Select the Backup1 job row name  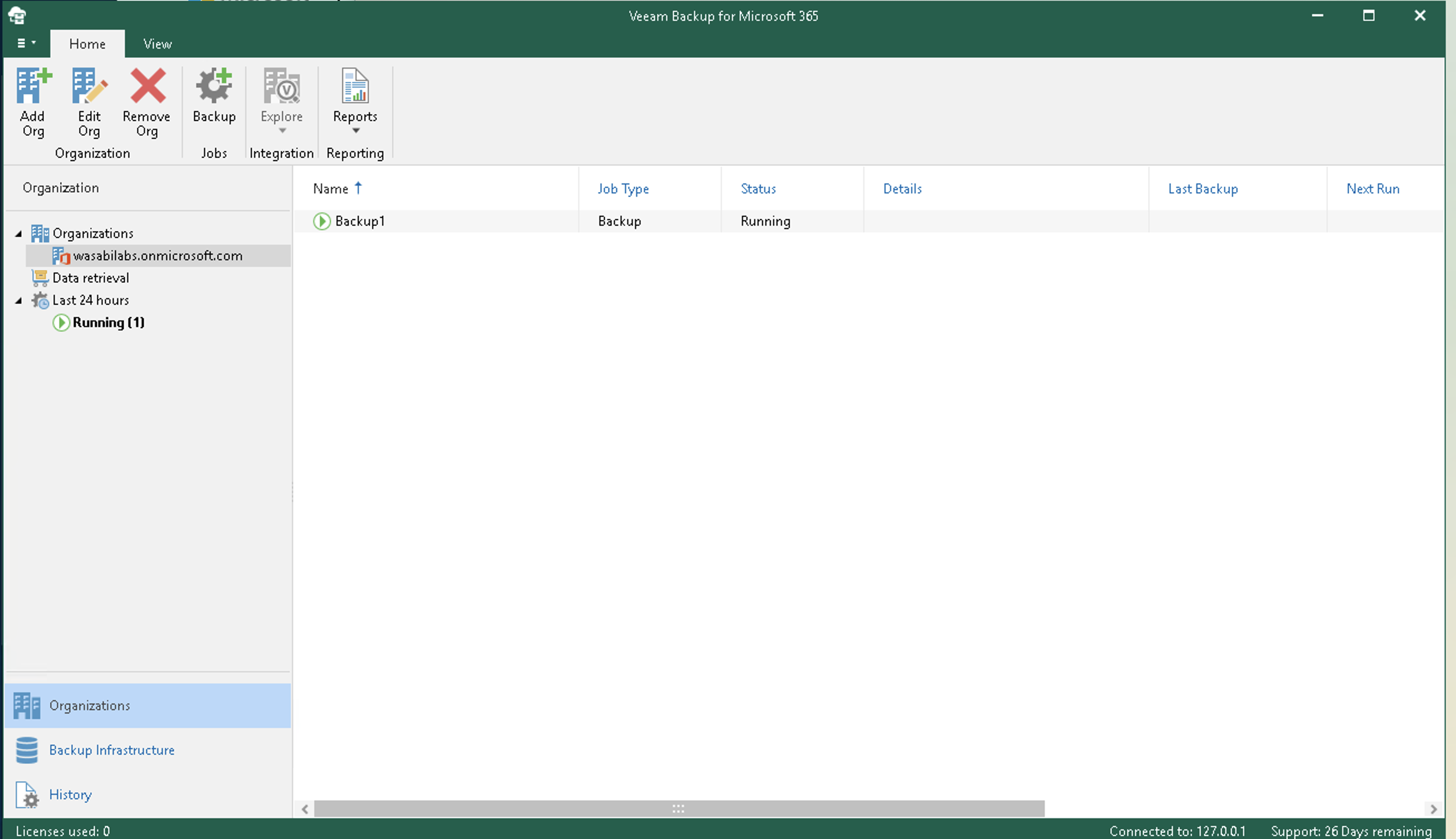pyautogui.click(x=360, y=221)
